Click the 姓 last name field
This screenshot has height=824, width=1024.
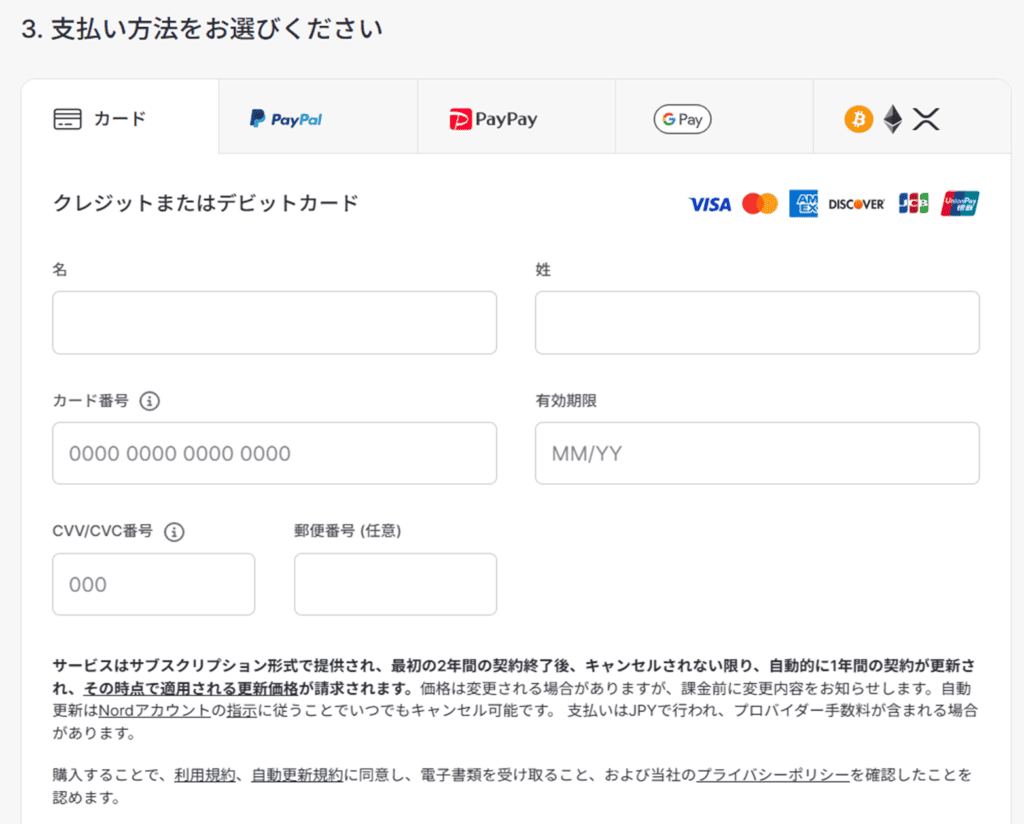coord(757,322)
